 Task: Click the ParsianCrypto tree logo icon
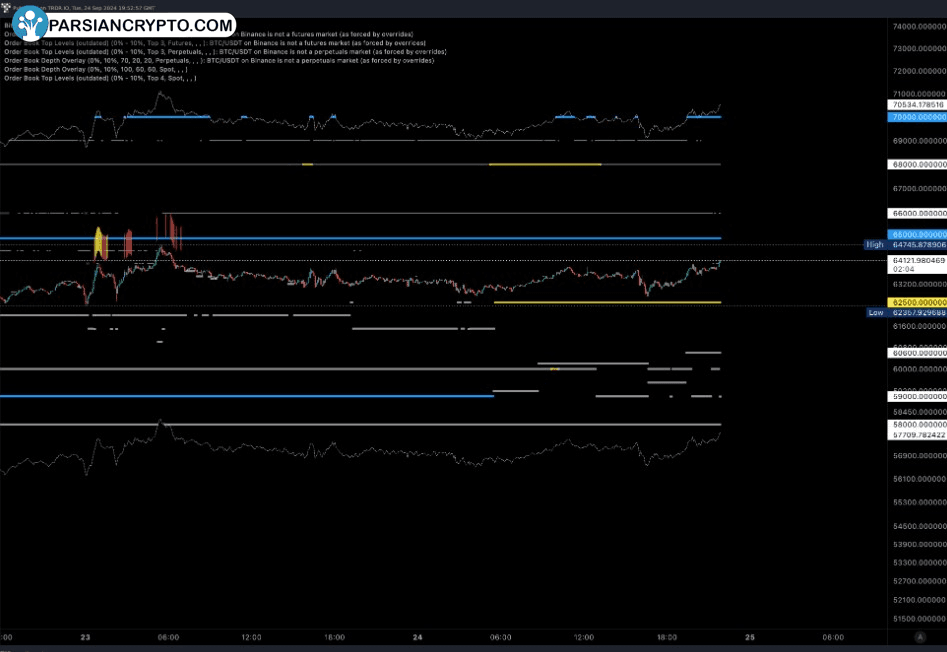click(x=30, y=23)
